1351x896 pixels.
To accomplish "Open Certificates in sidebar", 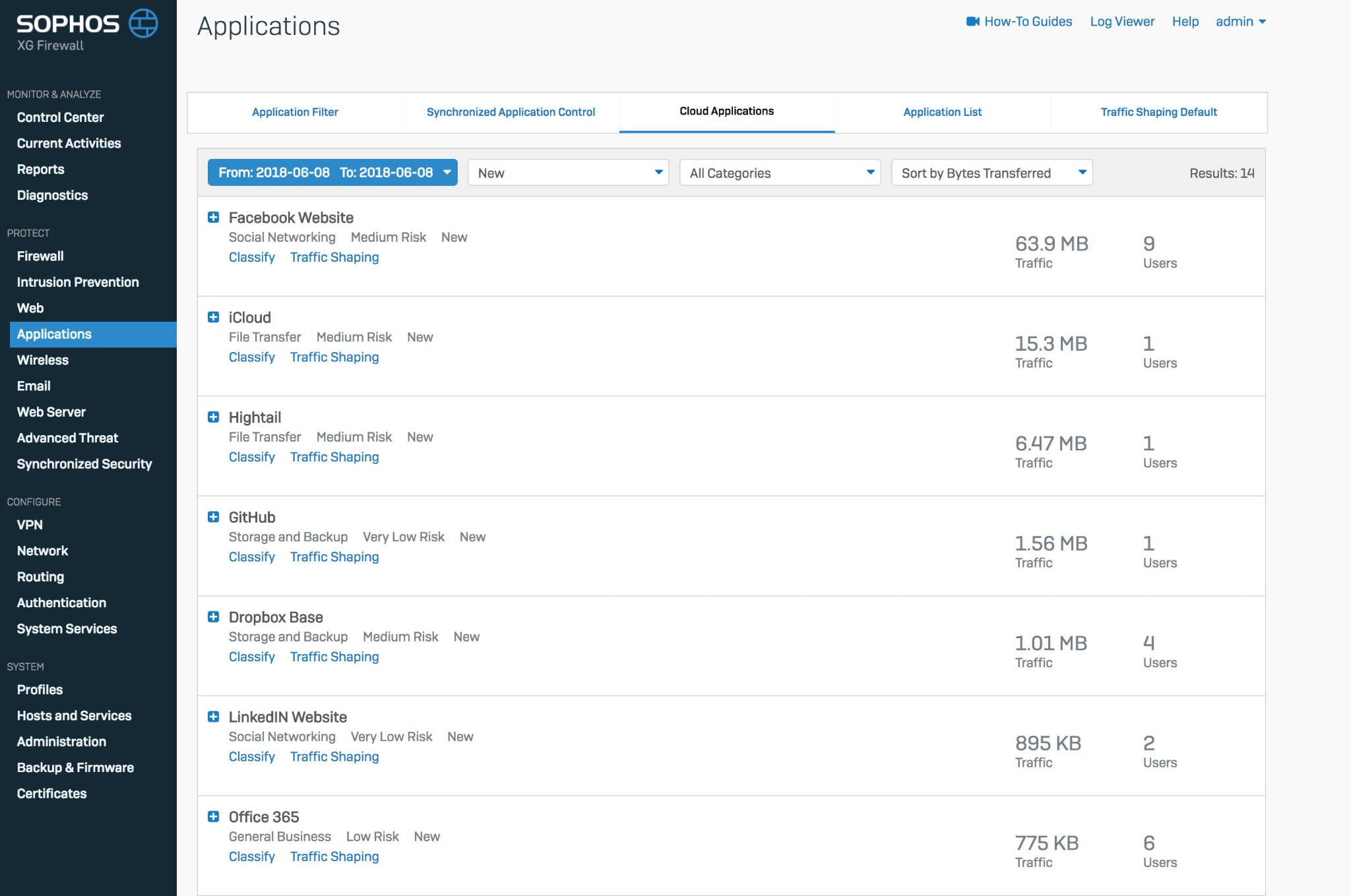I will 52,794.
